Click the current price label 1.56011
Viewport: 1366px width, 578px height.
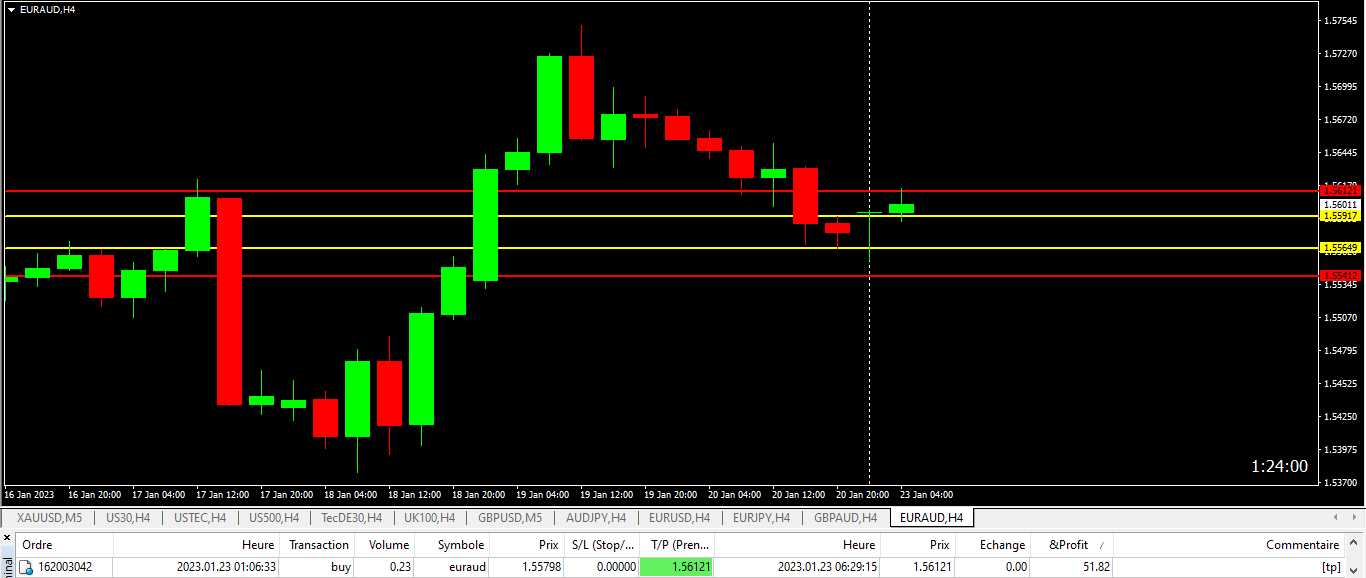pos(1340,204)
